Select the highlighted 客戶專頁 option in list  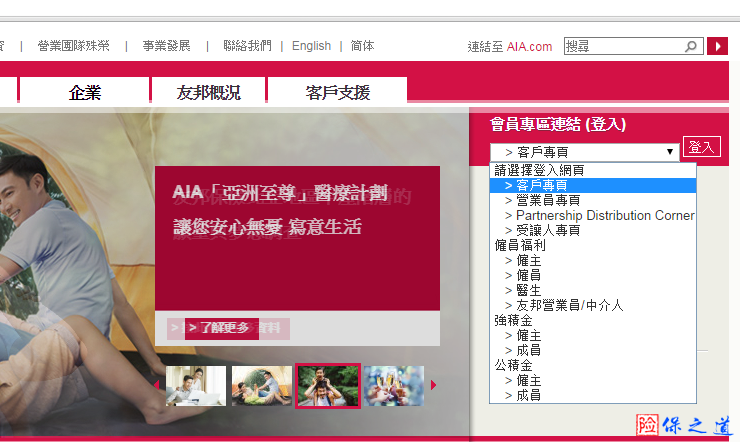pos(593,185)
